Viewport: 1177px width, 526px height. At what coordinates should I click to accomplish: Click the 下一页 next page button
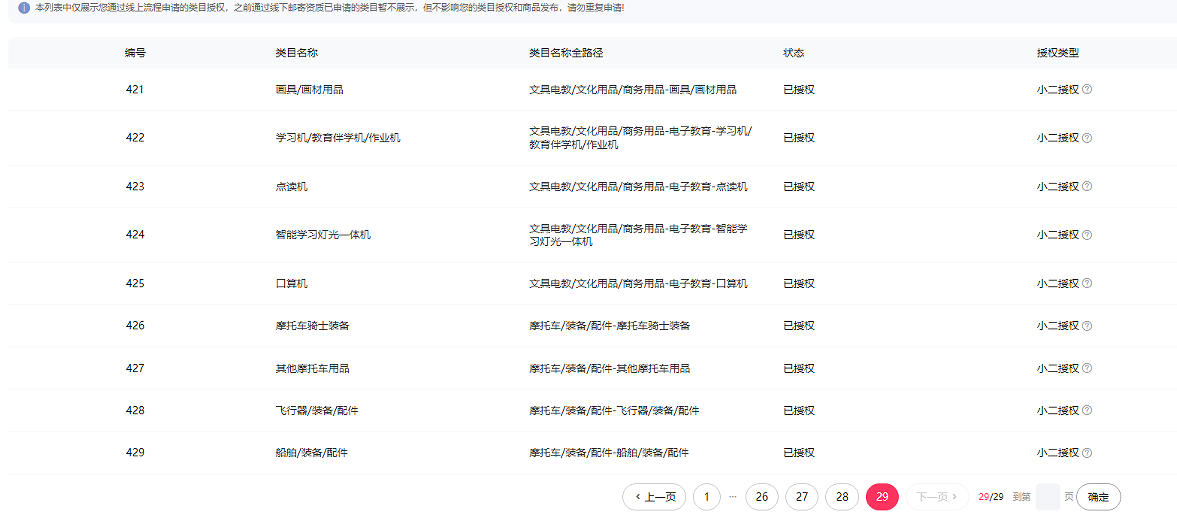click(937, 497)
